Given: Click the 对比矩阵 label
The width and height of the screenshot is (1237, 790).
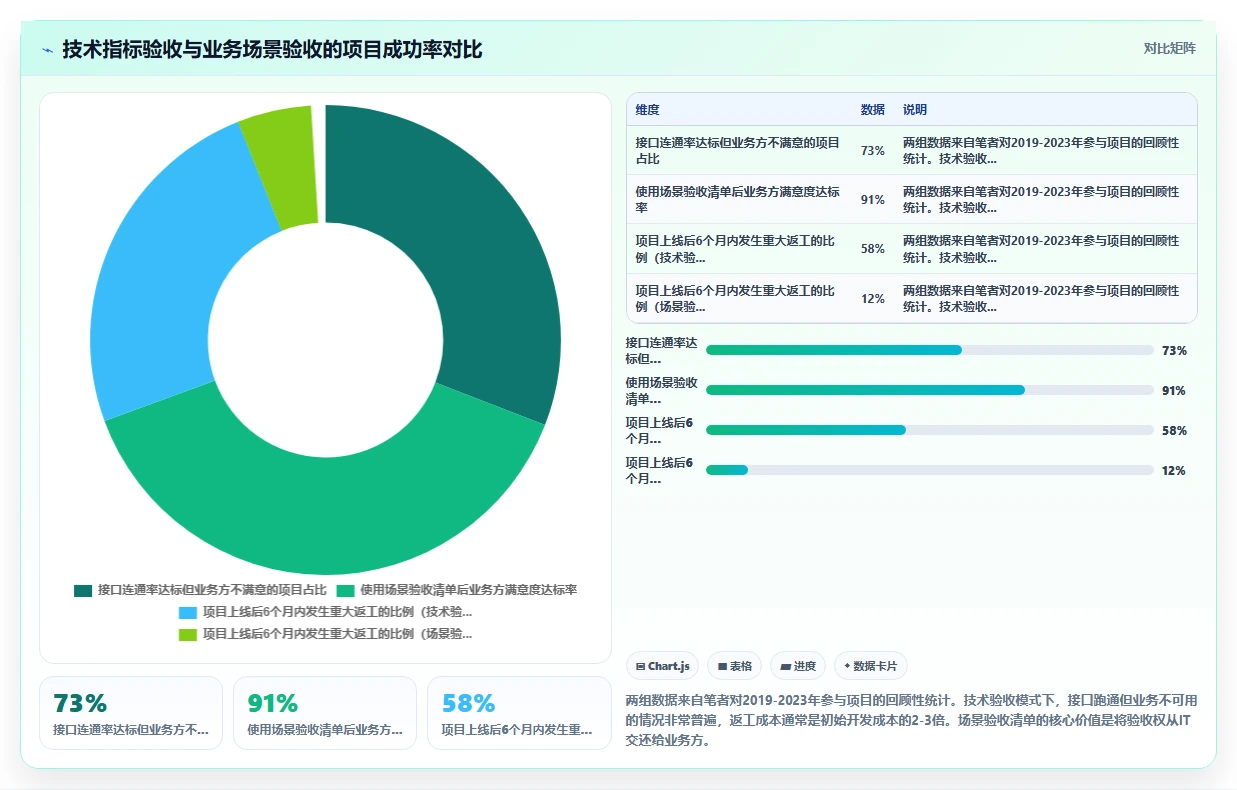Looking at the screenshot, I should (1169, 48).
